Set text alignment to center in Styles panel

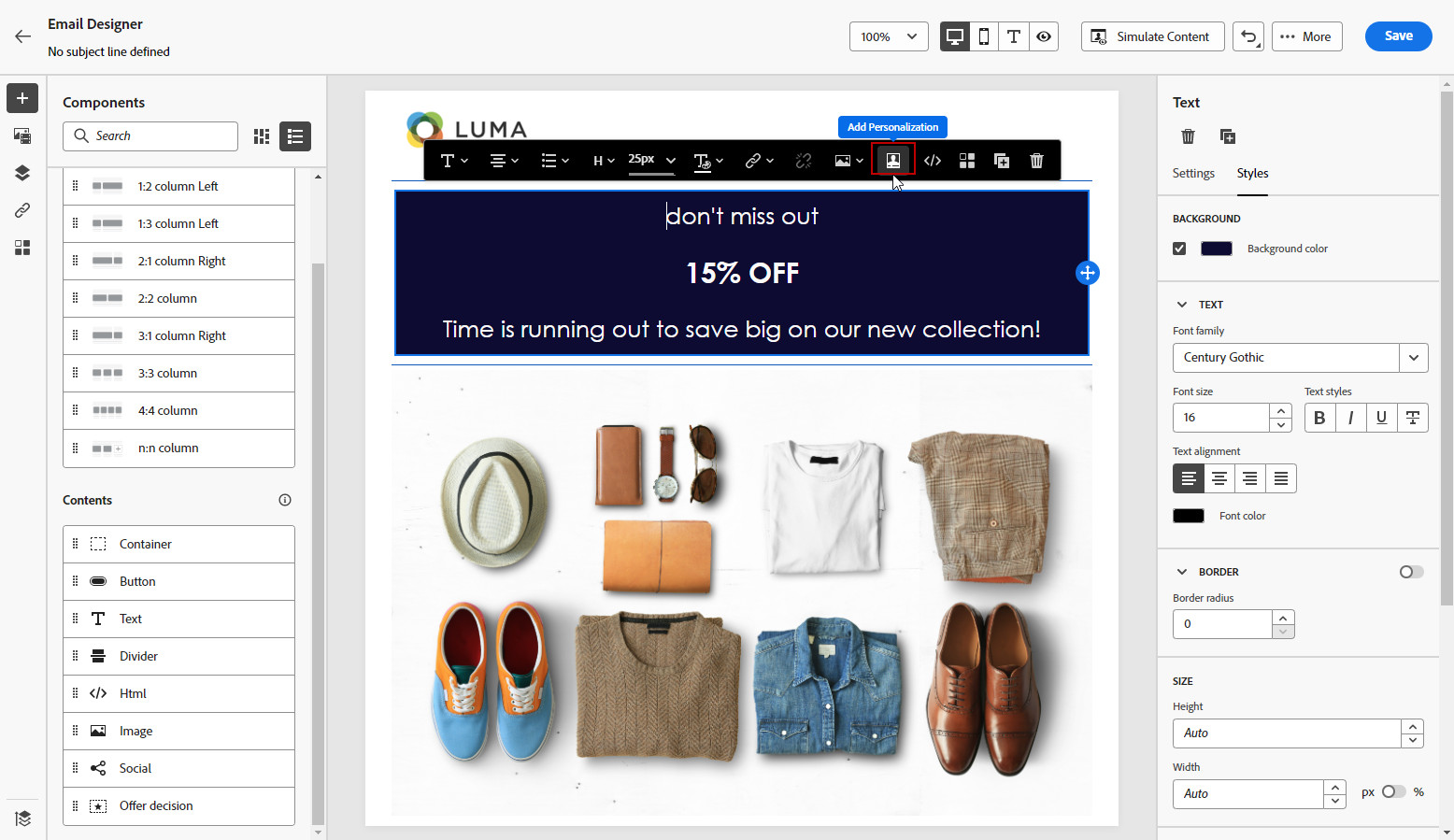1219,478
